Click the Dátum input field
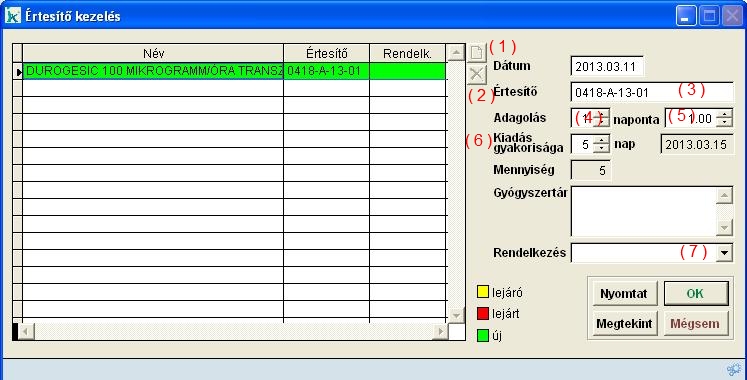The image size is (747, 380). [607, 66]
